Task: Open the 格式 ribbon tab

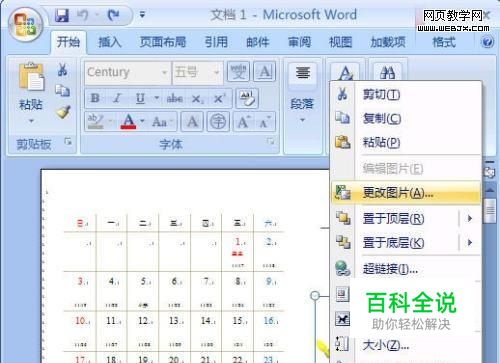Action: click(444, 42)
